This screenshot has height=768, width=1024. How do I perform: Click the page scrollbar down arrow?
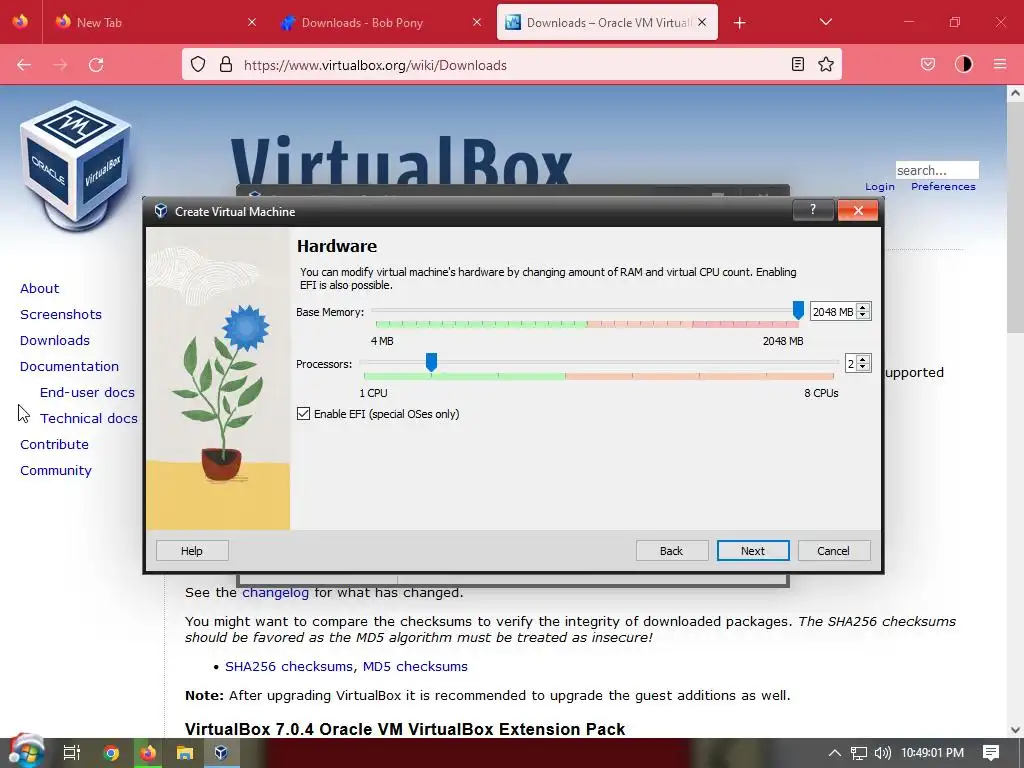(x=1015, y=730)
